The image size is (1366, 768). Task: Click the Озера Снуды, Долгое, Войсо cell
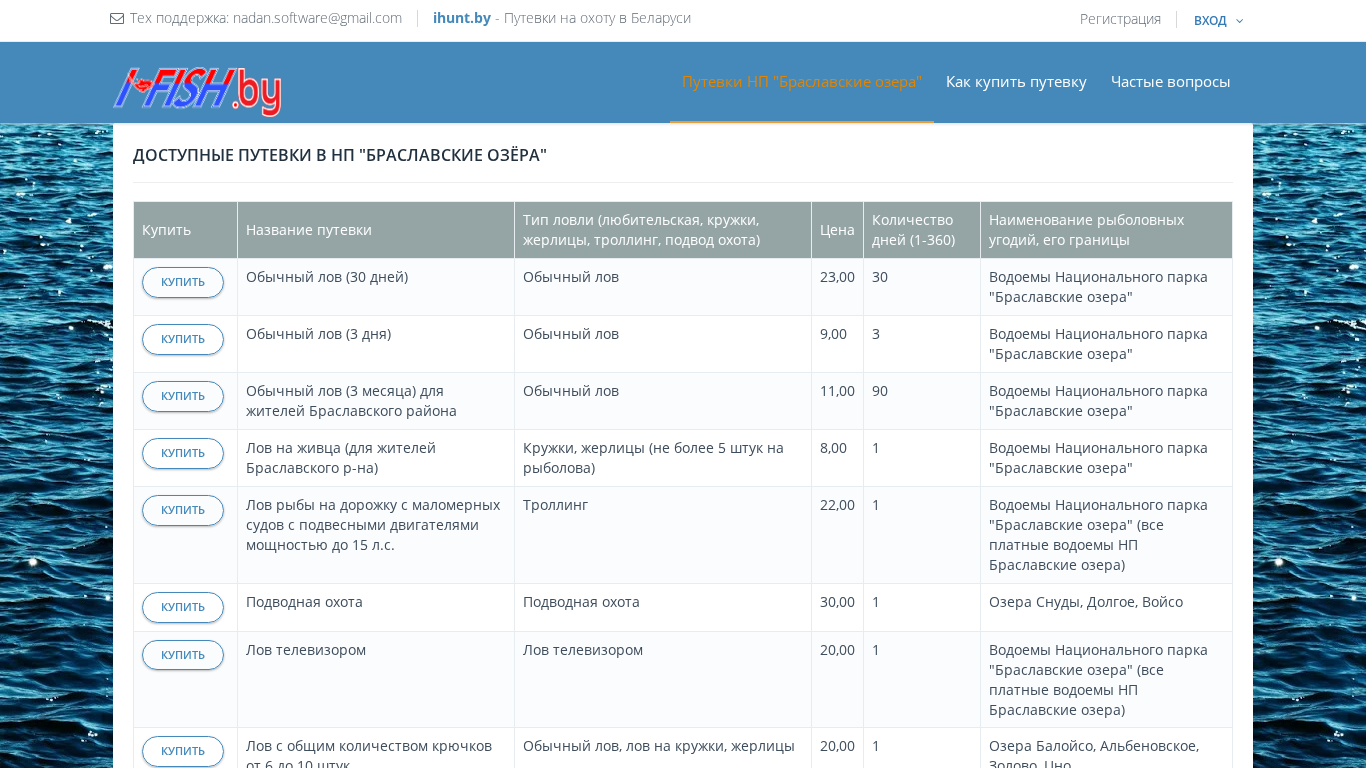pyautogui.click(x=1106, y=608)
